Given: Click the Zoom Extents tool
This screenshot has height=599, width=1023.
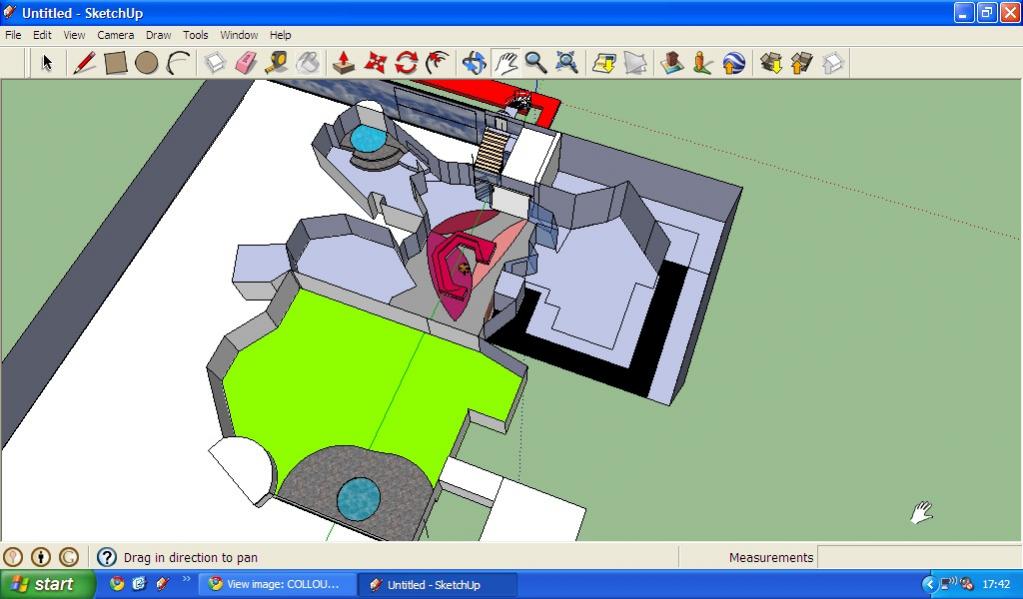Looking at the screenshot, I should (x=567, y=63).
